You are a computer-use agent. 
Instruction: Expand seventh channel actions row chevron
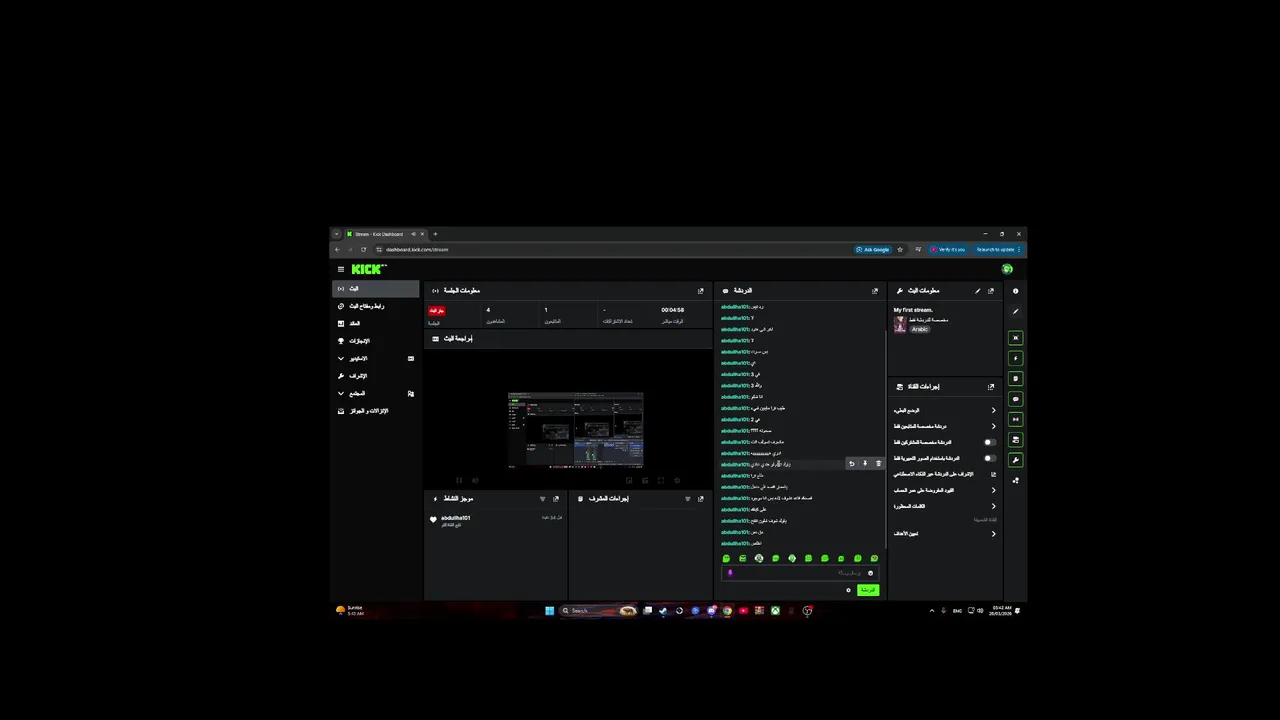click(993, 506)
